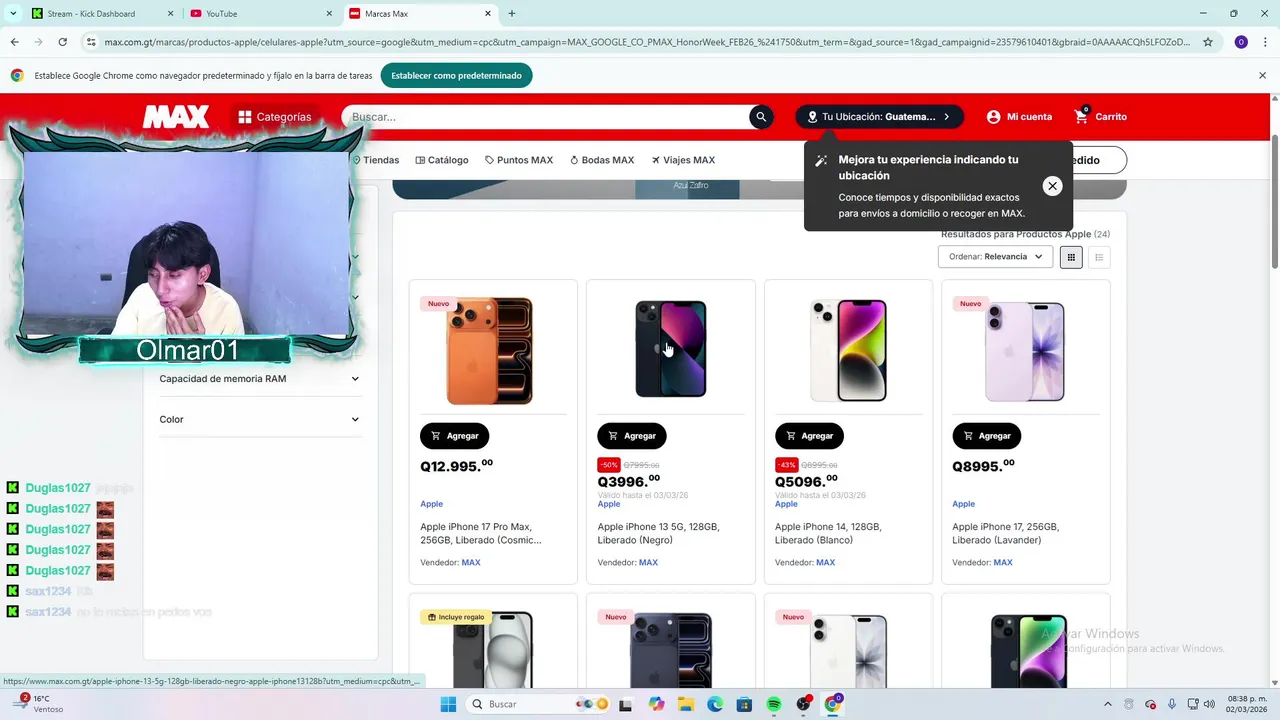Click the Establecer como predeterminado button
Image resolution: width=1280 pixels, height=720 pixels.
coord(456,75)
